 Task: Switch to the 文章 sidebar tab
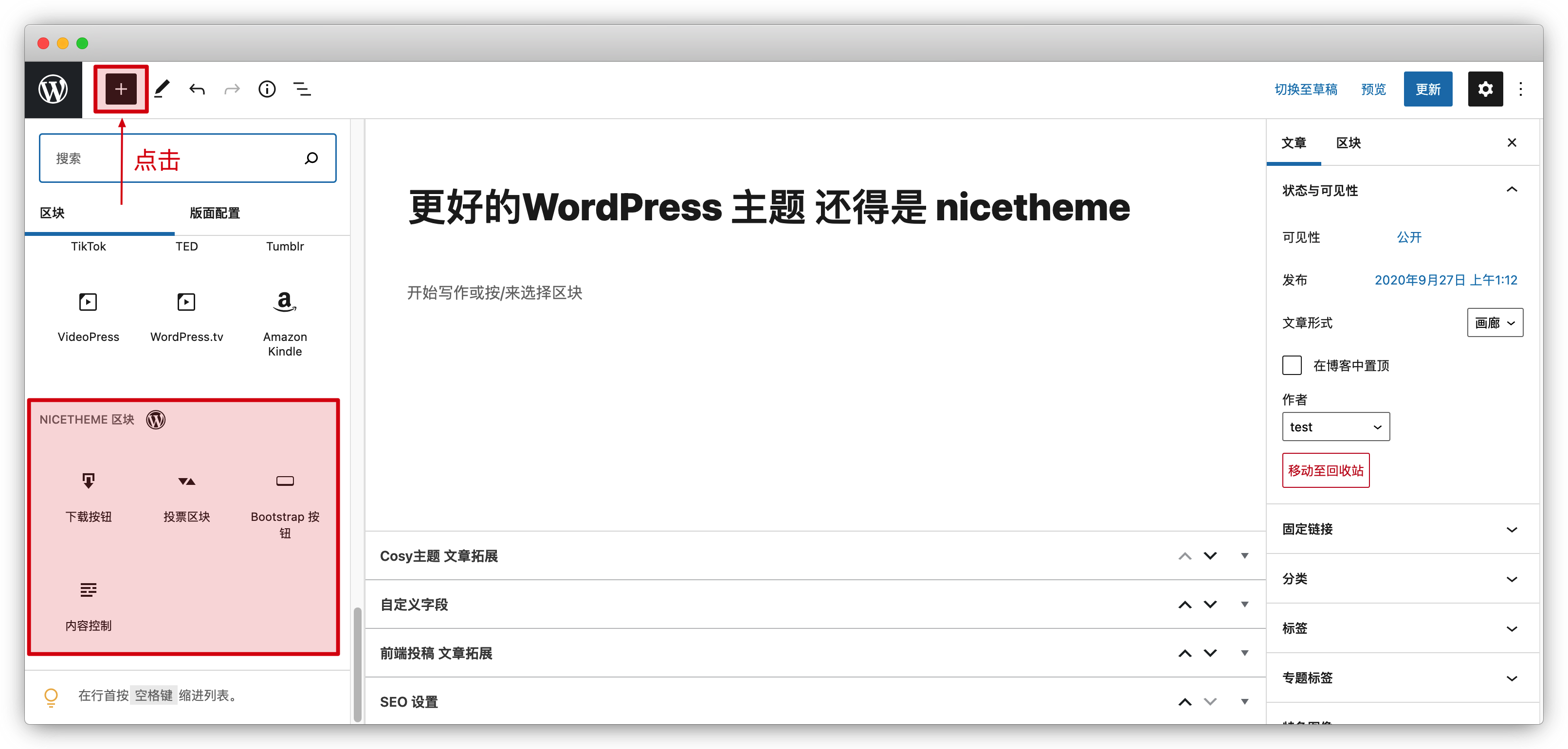pyautogui.click(x=1294, y=143)
